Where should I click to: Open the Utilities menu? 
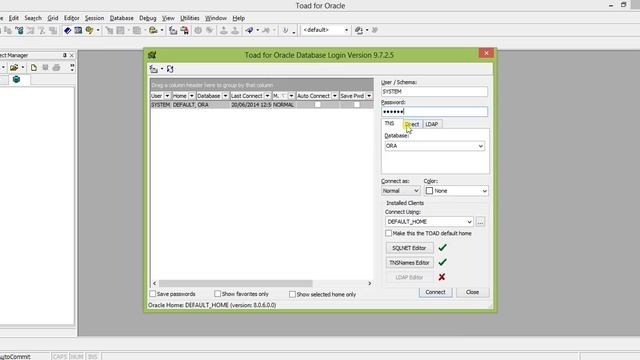pos(190,18)
